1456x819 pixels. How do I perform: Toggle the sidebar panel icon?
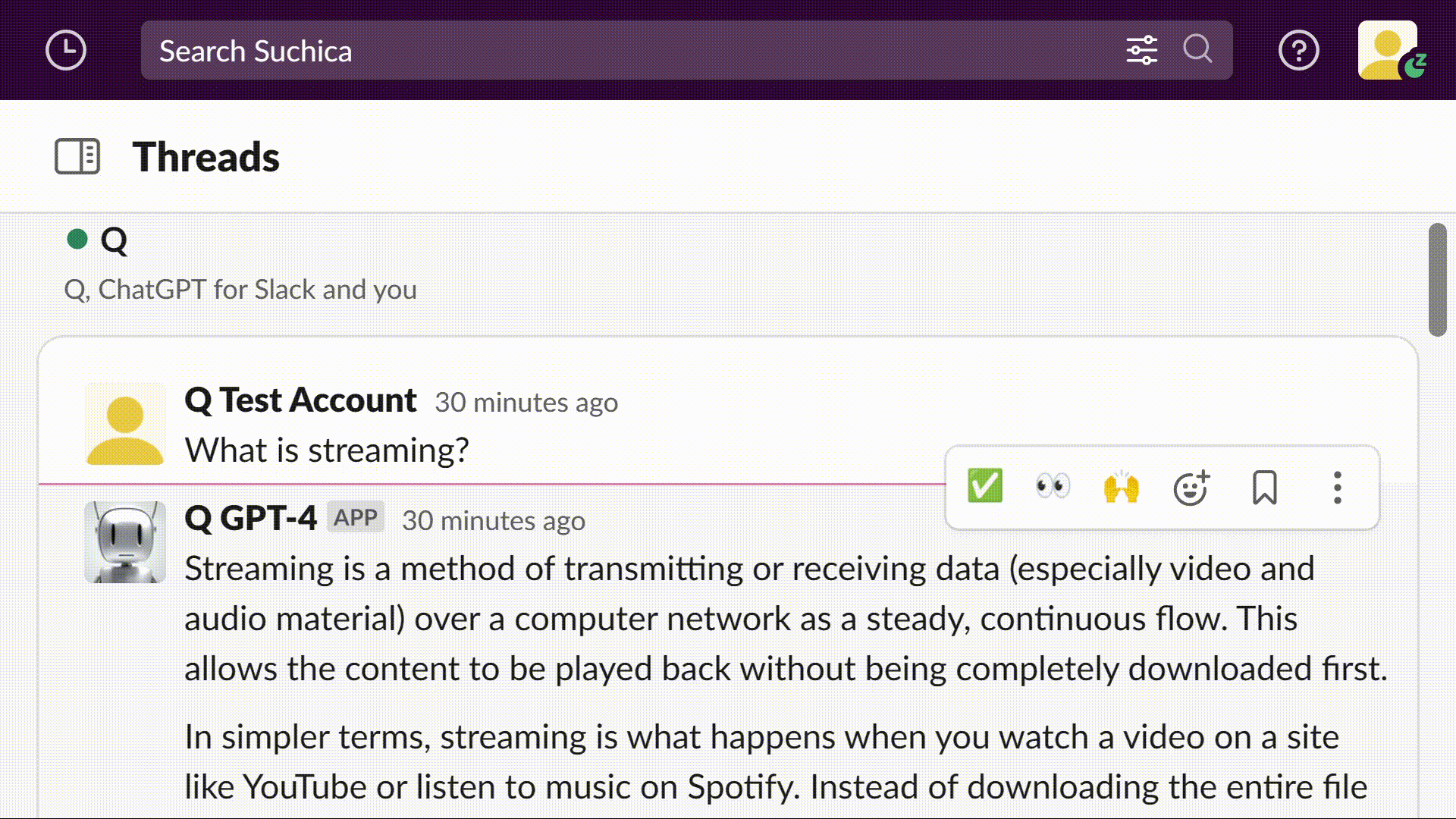[77, 156]
